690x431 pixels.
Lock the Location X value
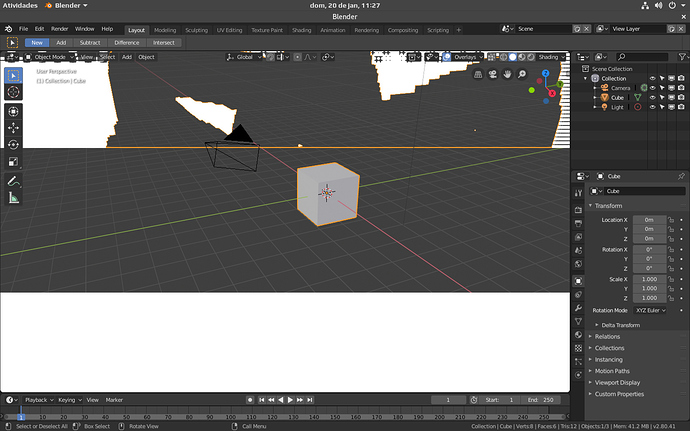[671, 220]
